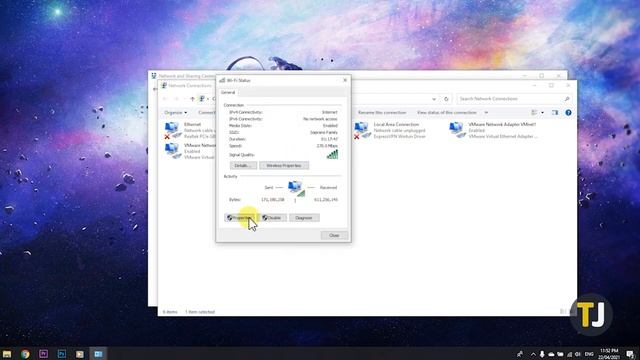The image size is (640, 360).
Task: Close Wi-Fi Status with the X icon
Action: tap(345, 80)
